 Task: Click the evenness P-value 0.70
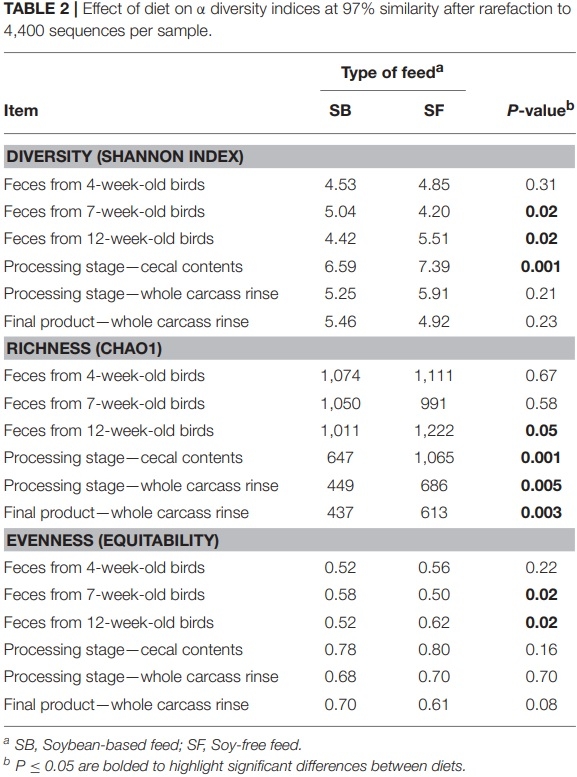(x=541, y=676)
